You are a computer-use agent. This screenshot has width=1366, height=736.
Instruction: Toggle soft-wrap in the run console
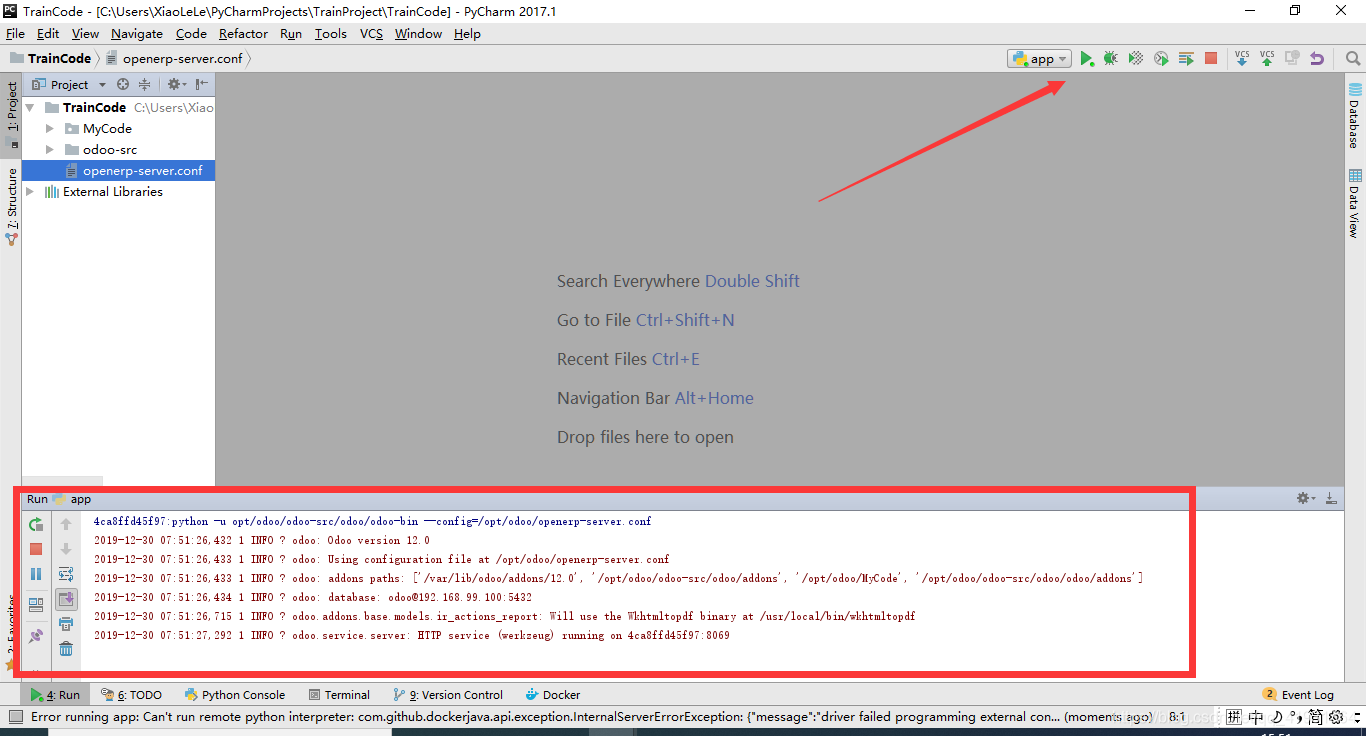click(x=66, y=574)
